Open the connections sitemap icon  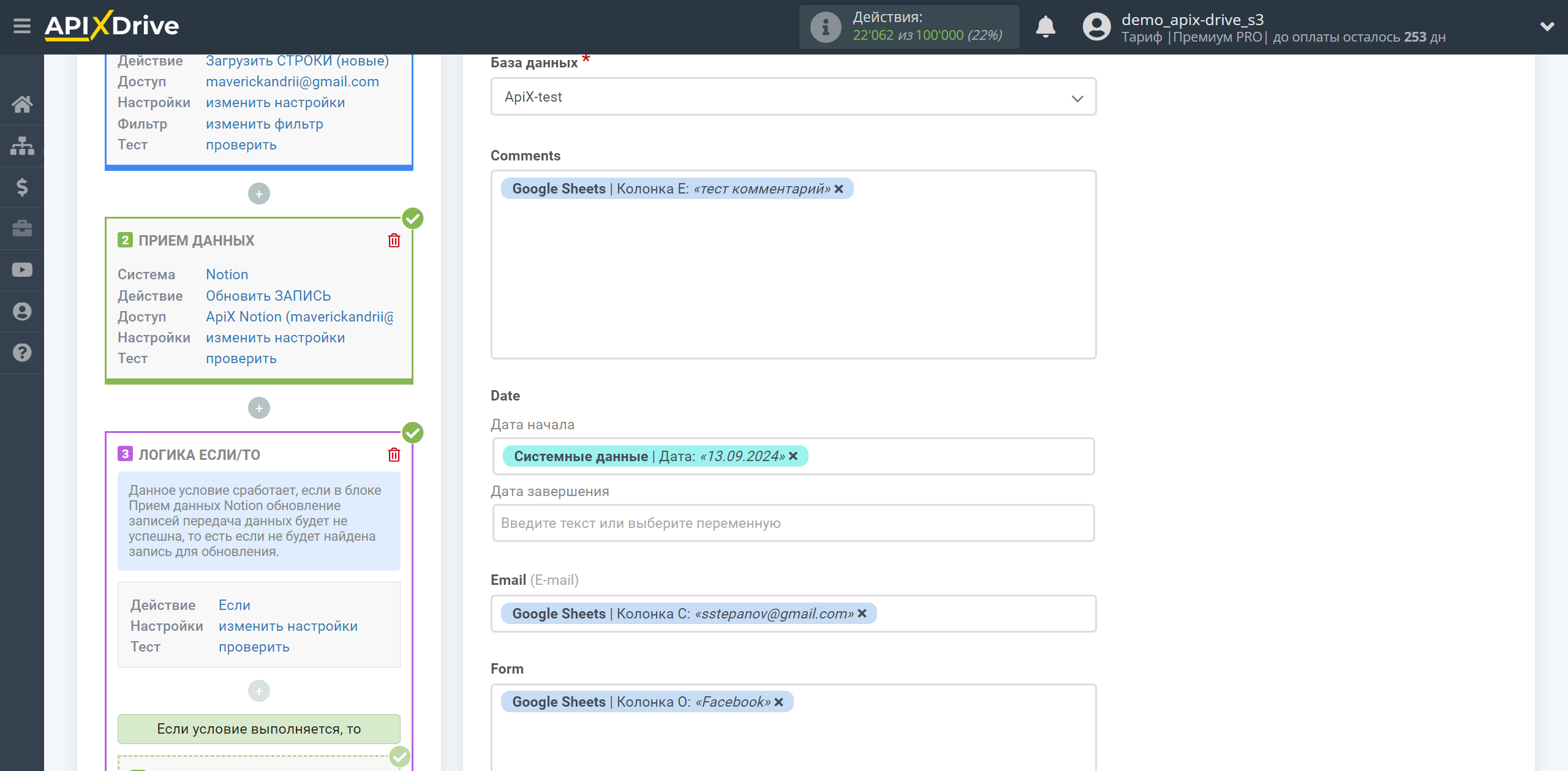coord(22,146)
